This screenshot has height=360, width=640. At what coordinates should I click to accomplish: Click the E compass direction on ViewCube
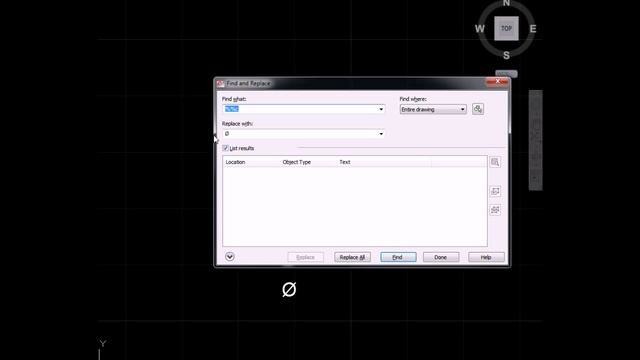tap(533, 29)
